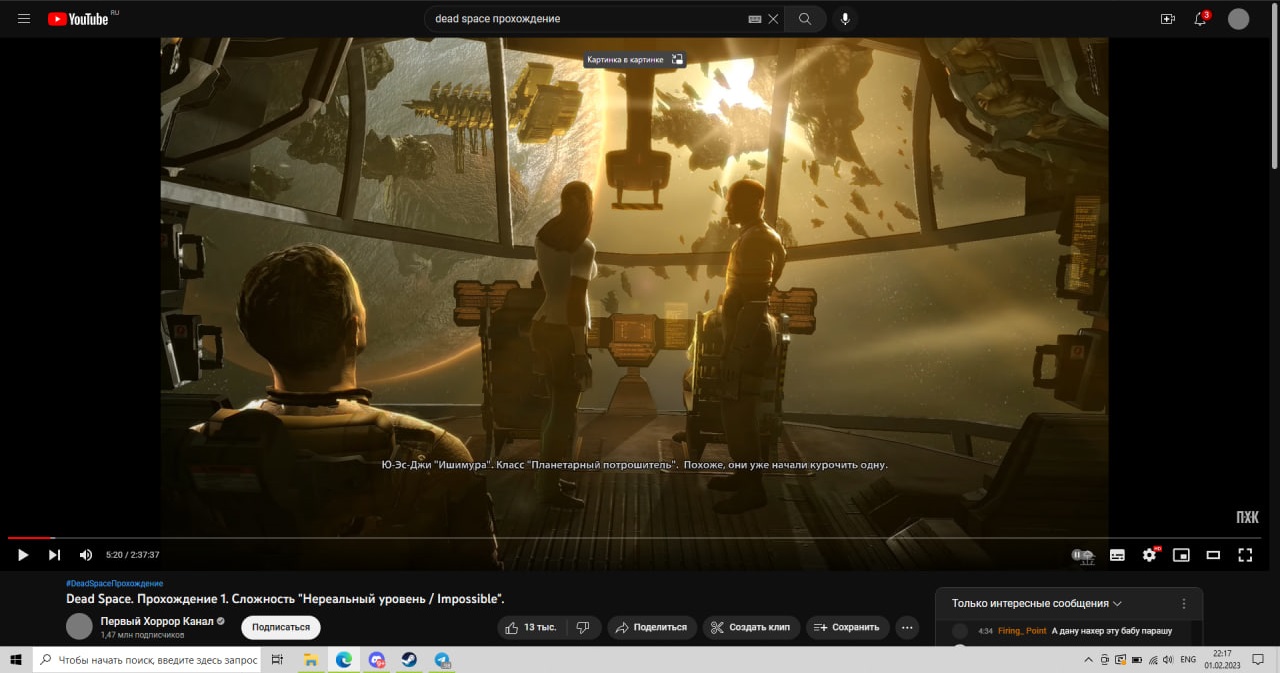
Task: Open the Windows Start menu
Action: [16, 660]
